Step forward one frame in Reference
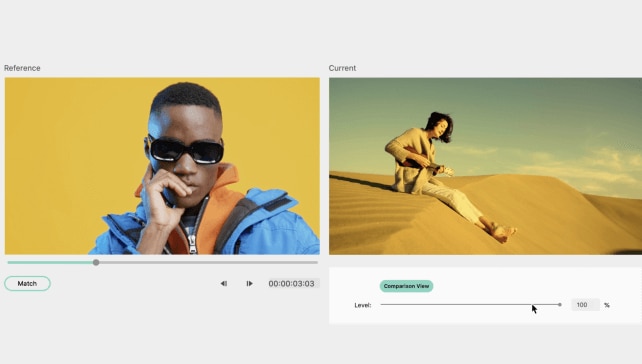 249,283
